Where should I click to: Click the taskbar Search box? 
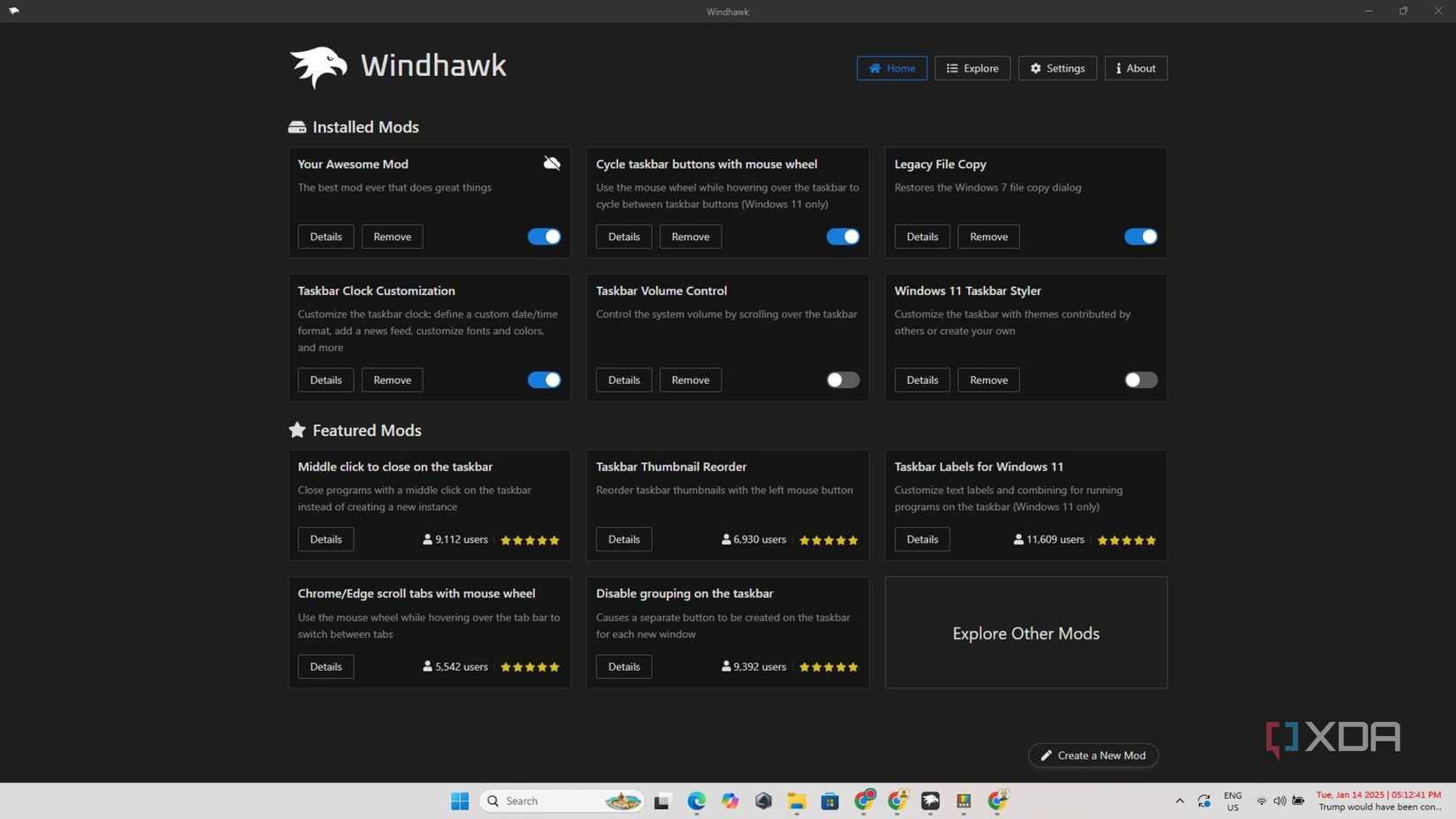coord(562,800)
